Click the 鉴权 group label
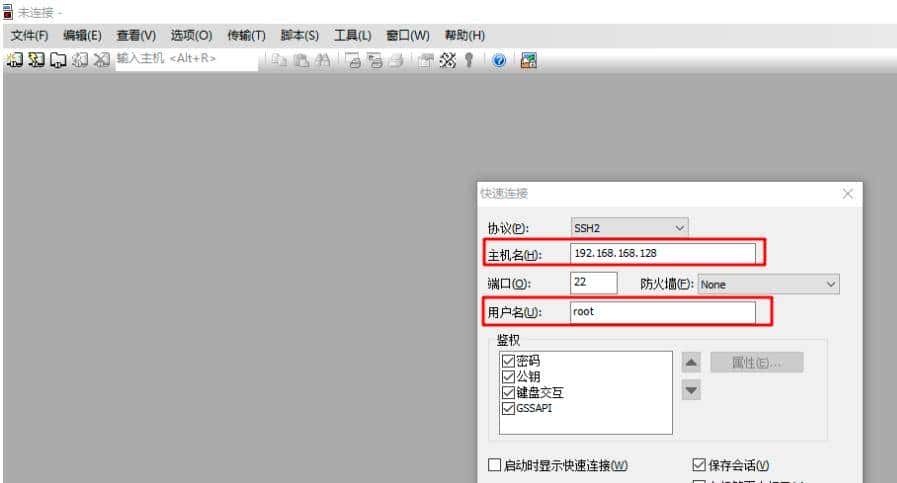 pyautogui.click(x=508, y=341)
